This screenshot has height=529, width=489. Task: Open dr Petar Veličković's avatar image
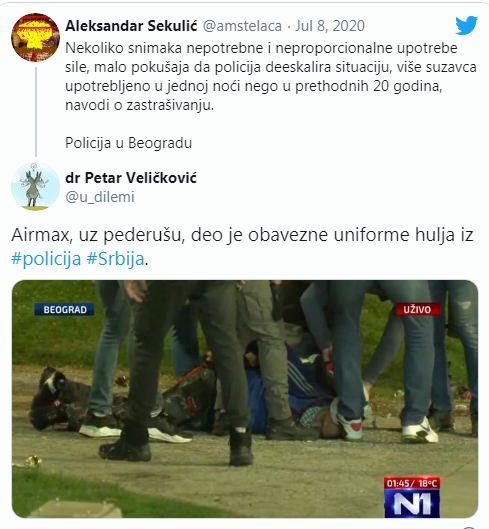[x=35, y=187]
